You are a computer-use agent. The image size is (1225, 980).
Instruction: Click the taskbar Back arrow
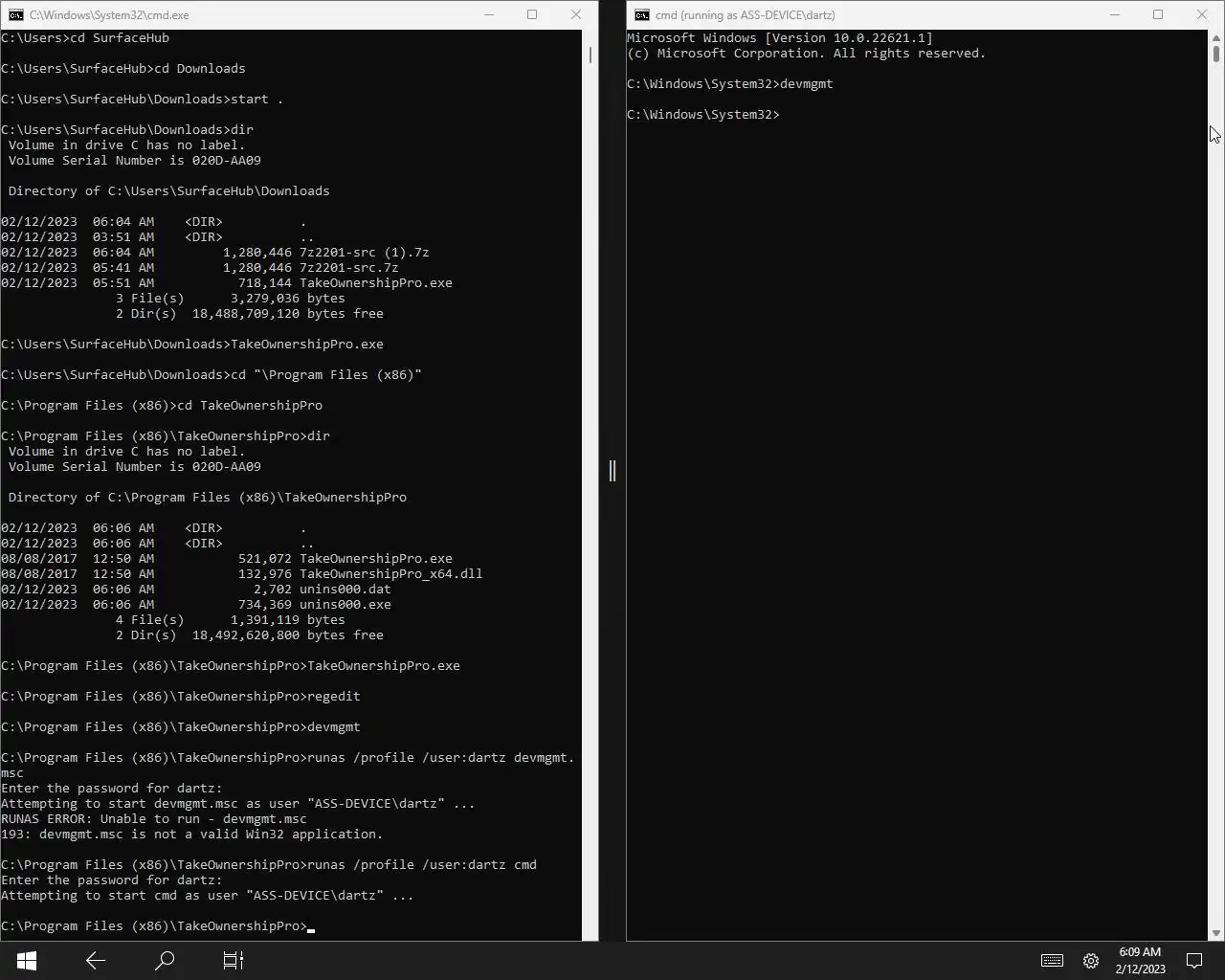[x=96, y=960]
